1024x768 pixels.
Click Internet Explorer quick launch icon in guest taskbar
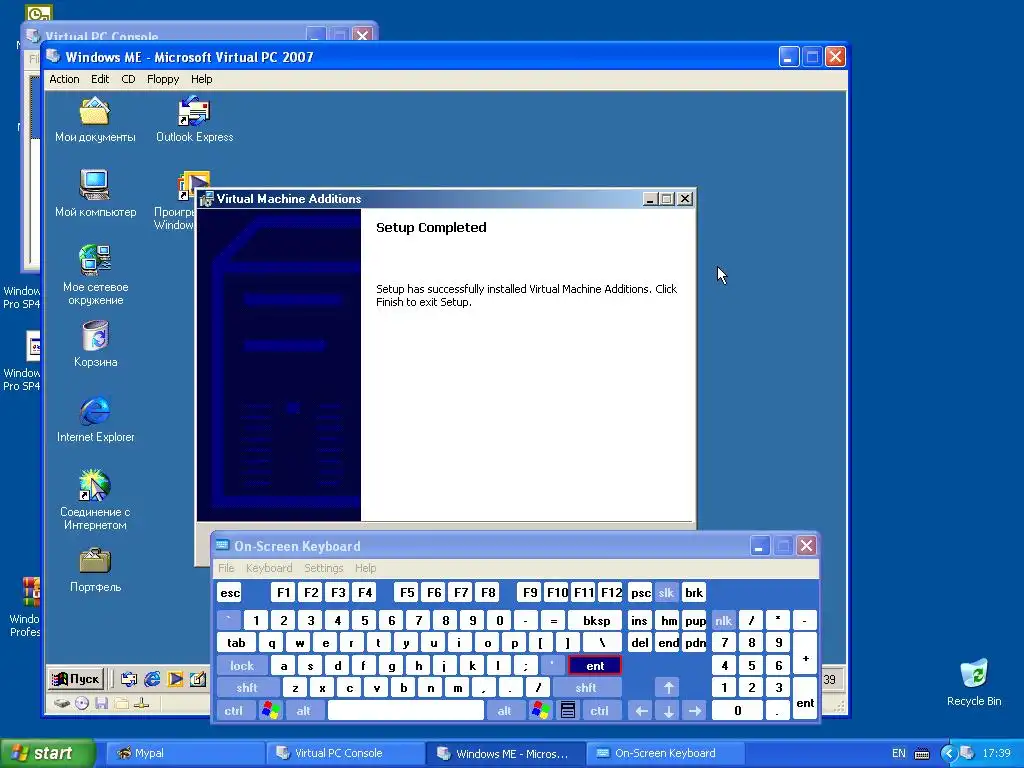tap(152, 679)
